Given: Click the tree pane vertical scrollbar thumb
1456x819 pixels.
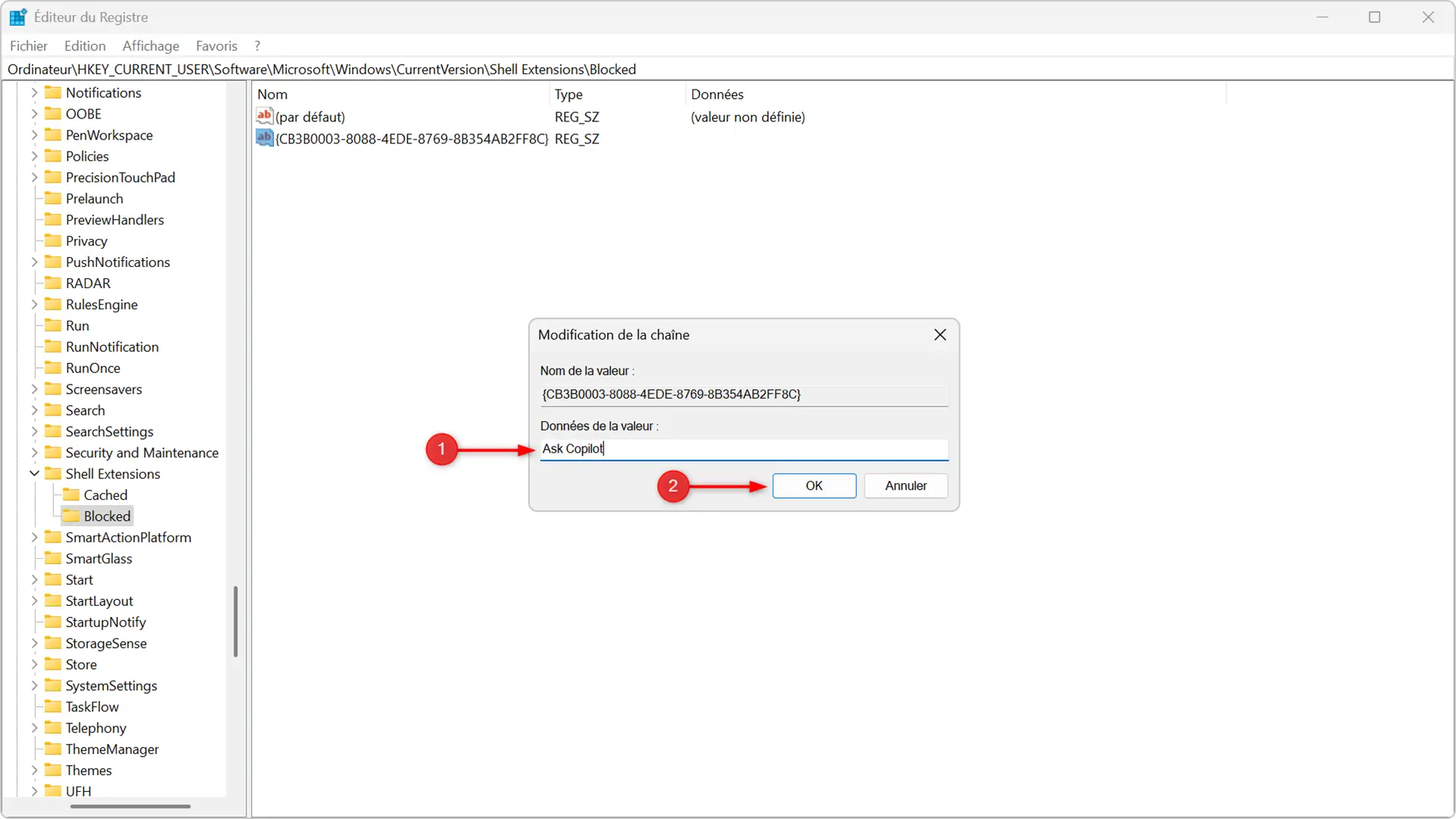Looking at the screenshot, I should 236,621.
